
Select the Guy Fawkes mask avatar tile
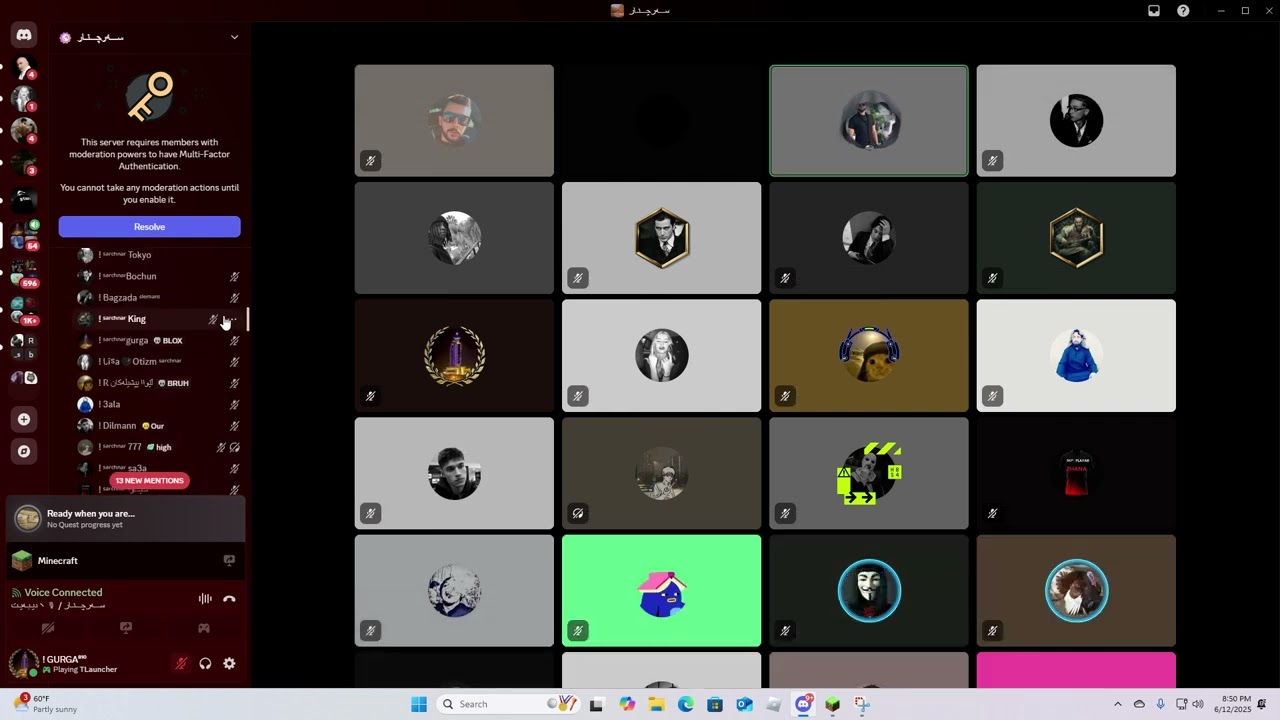(869, 591)
